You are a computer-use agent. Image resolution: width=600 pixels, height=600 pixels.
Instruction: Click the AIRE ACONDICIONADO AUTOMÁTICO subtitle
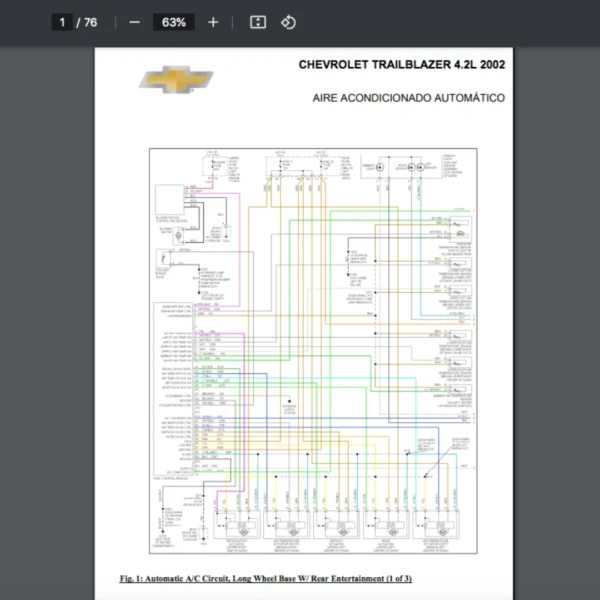click(x=408, y=98)
